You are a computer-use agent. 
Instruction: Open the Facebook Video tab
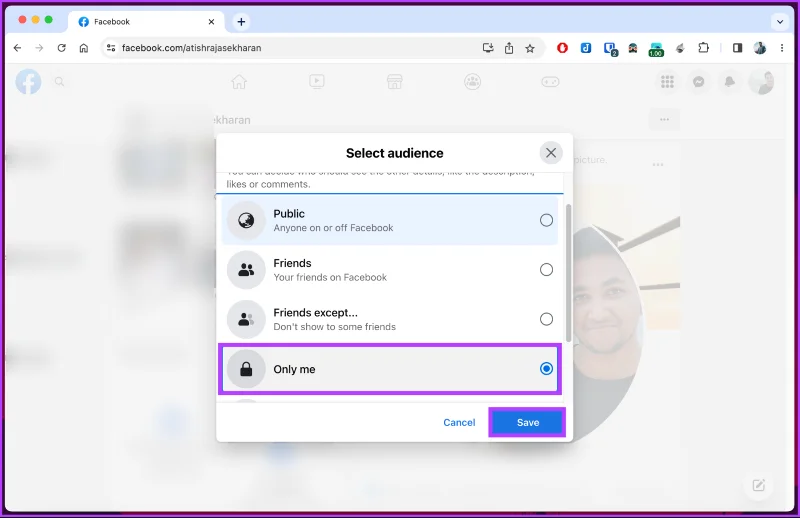[x=317, y=82]
